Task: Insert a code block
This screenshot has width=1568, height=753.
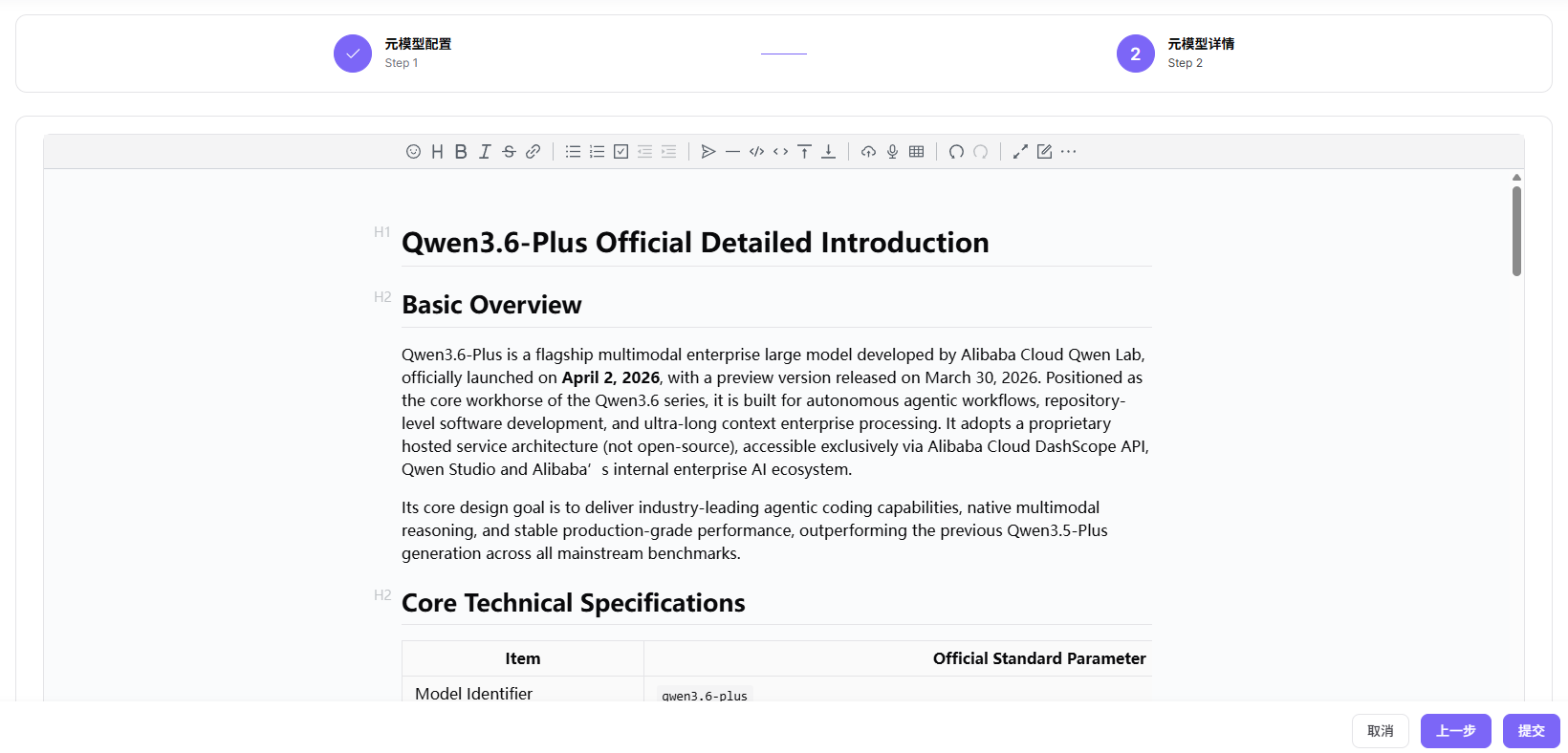Action: (756, 152)
